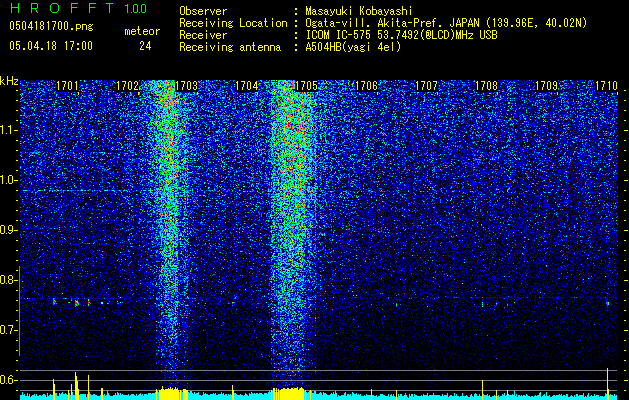Click the 1709 time marker
629x400 pixels.
point(546,86)
